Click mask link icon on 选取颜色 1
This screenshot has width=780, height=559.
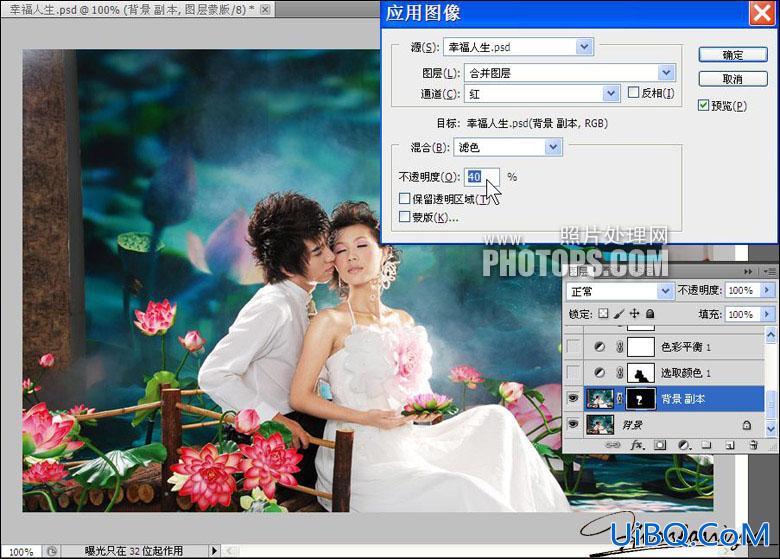coord(619,373)
